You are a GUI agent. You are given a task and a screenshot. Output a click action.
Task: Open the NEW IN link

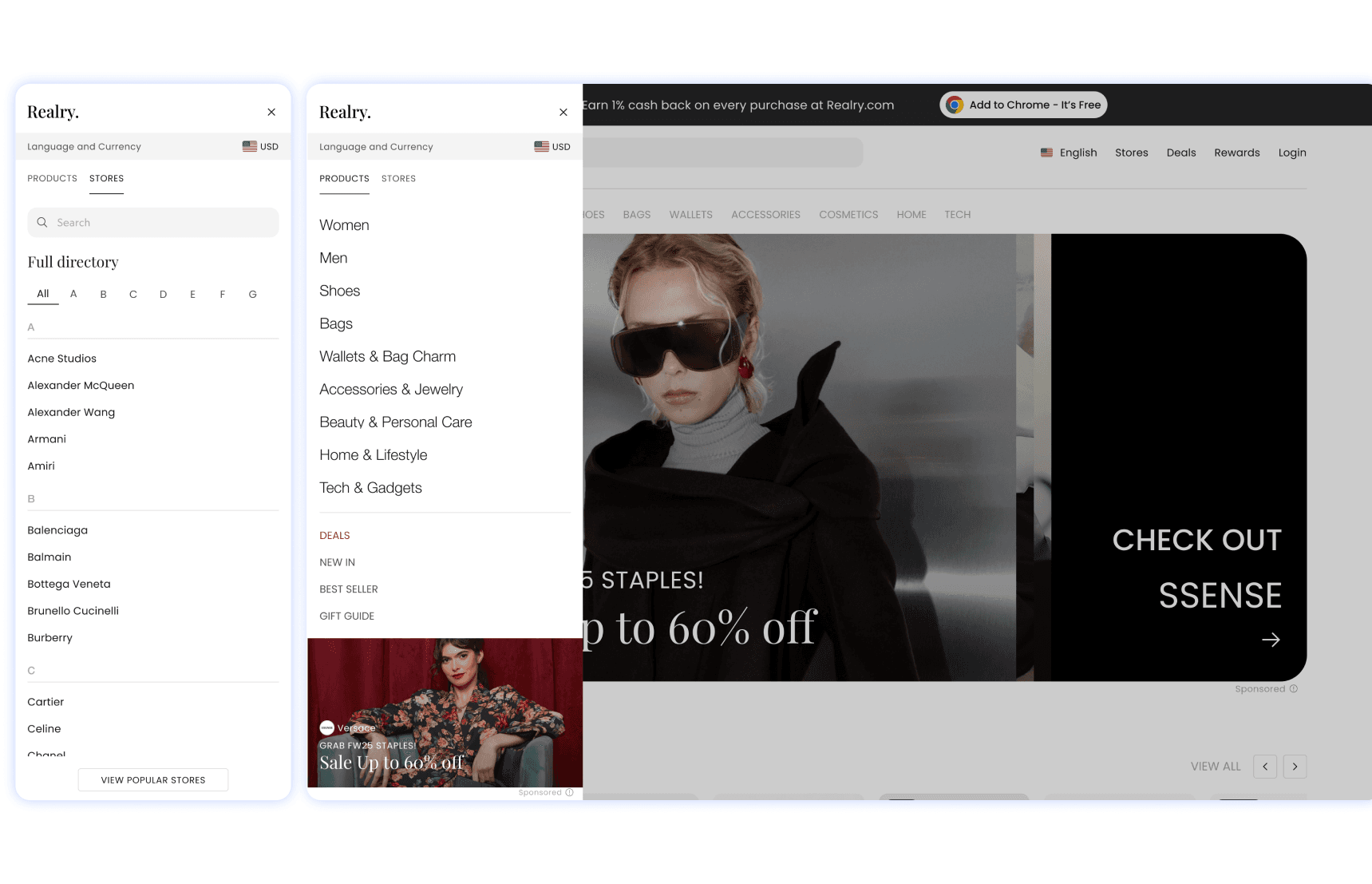pos(338,563)
